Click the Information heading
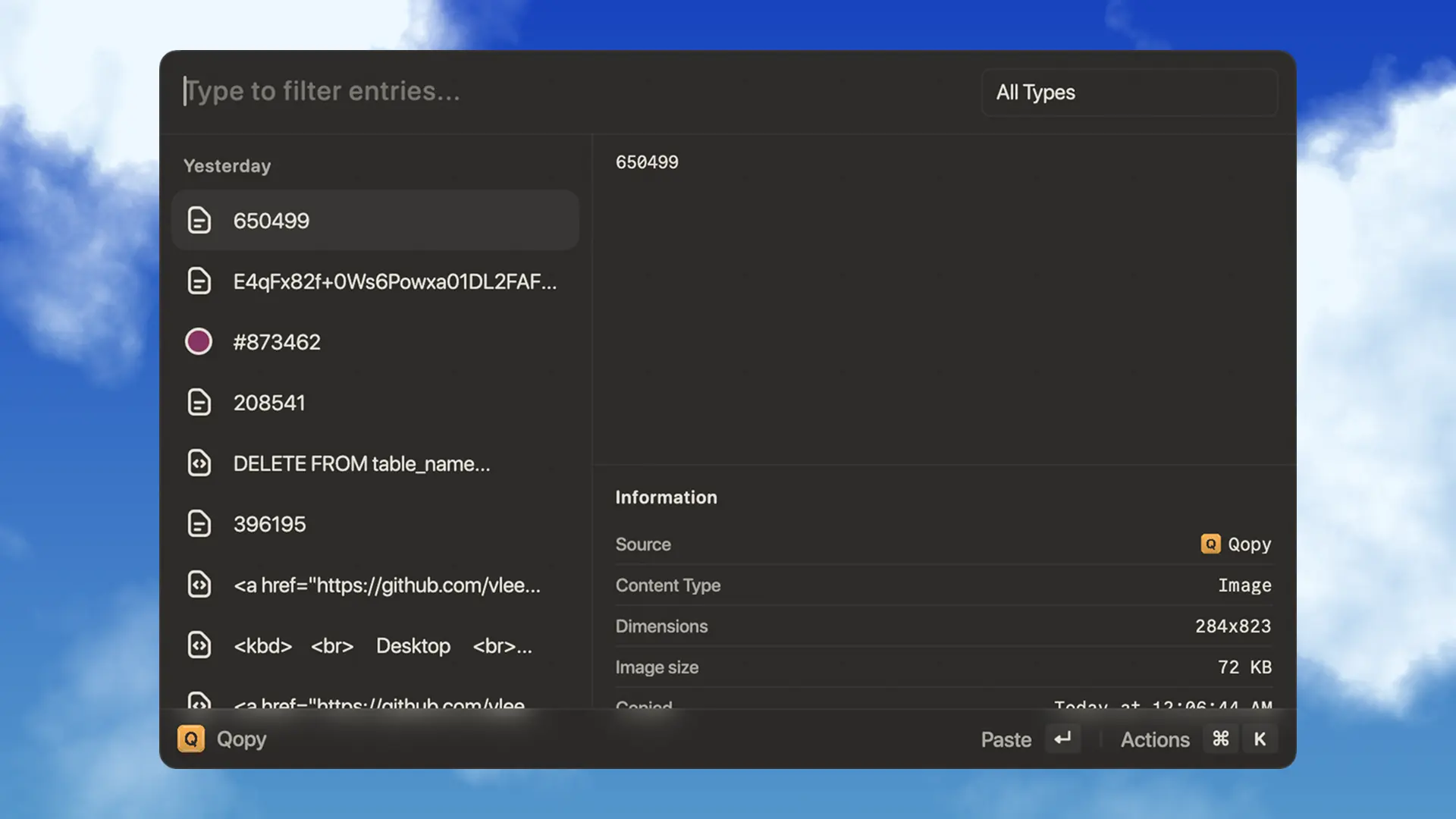Viewport: 1456px width, 819px height. 666,497
